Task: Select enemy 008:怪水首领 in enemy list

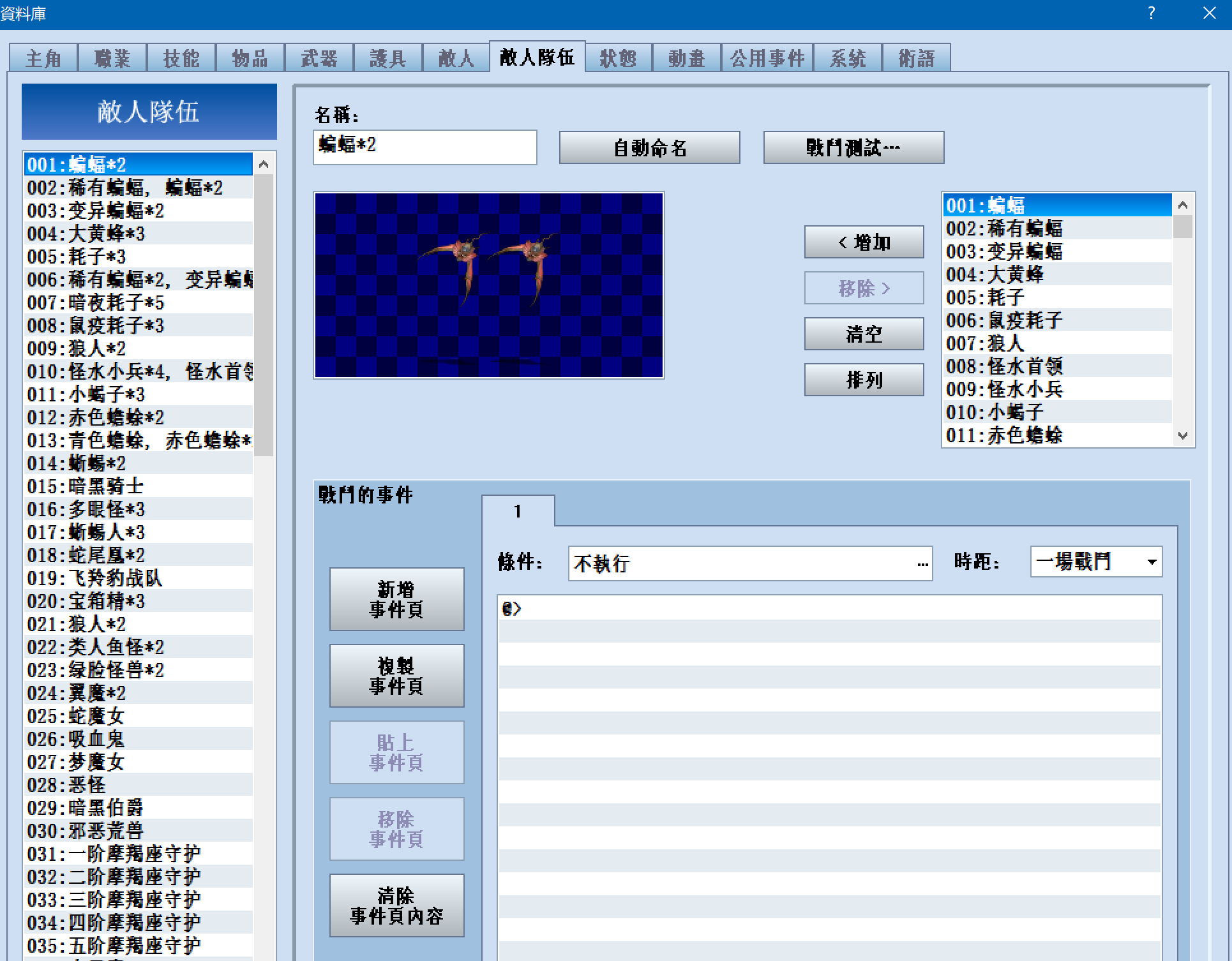Action: point(1057,367)
